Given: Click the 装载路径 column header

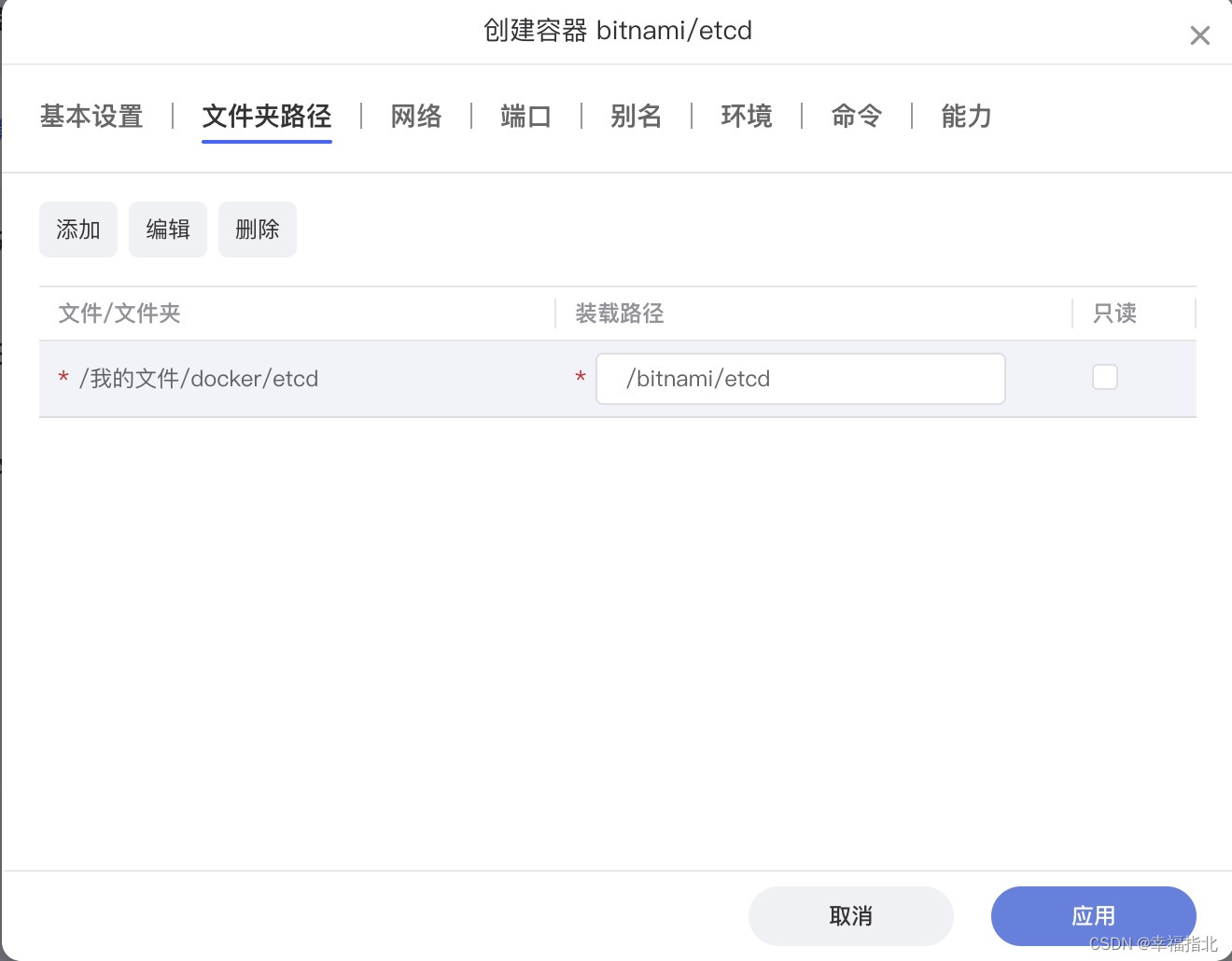Looking at the screenshot, I should click(x=620, y=313).
